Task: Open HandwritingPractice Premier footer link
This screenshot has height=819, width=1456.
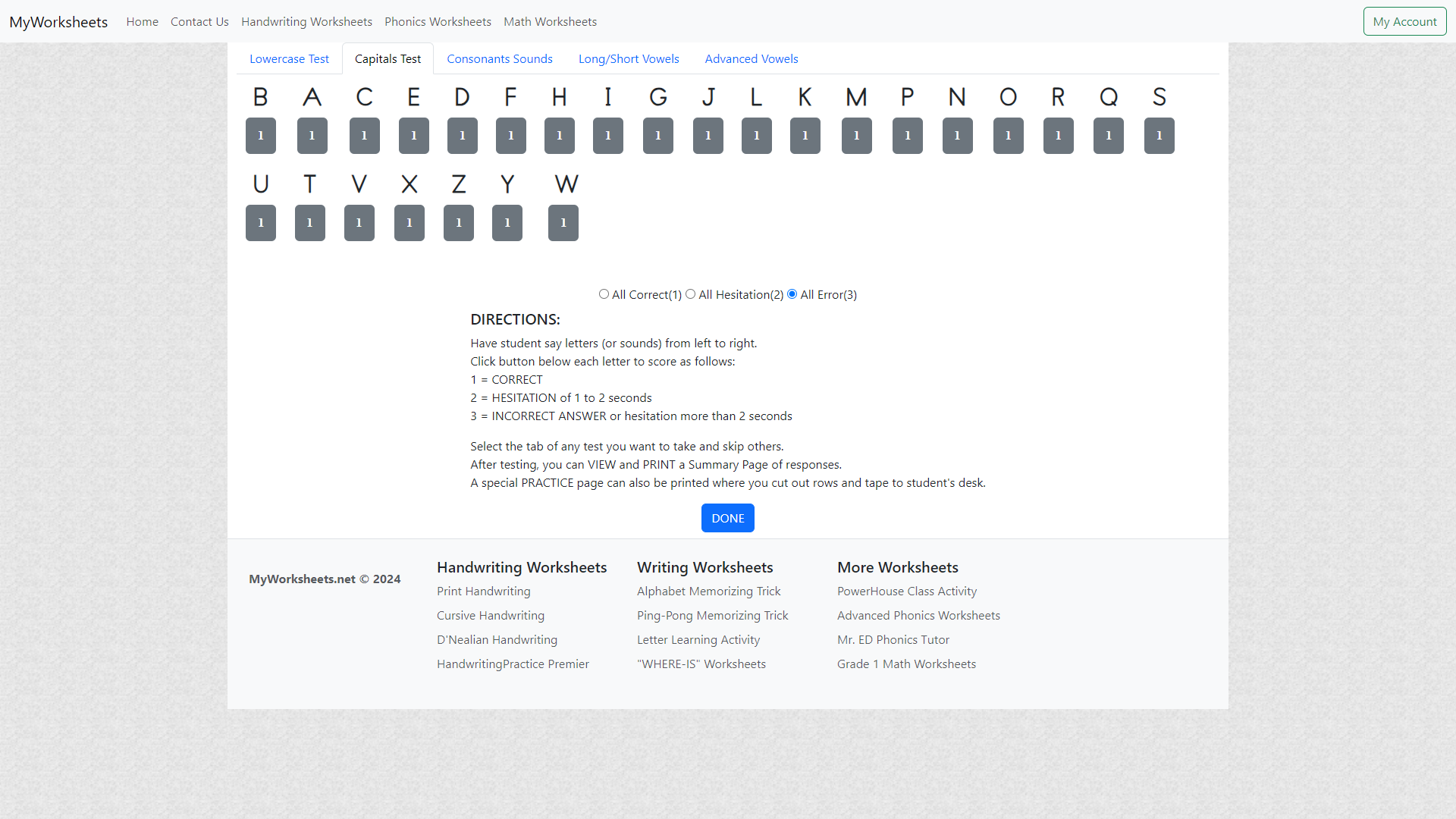Action: pos(513,664)
